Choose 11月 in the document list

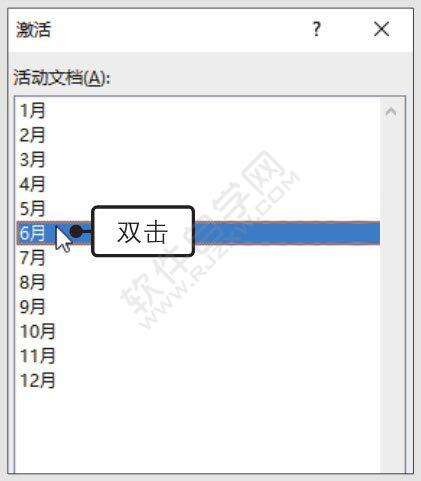click(x=198, y=356)
